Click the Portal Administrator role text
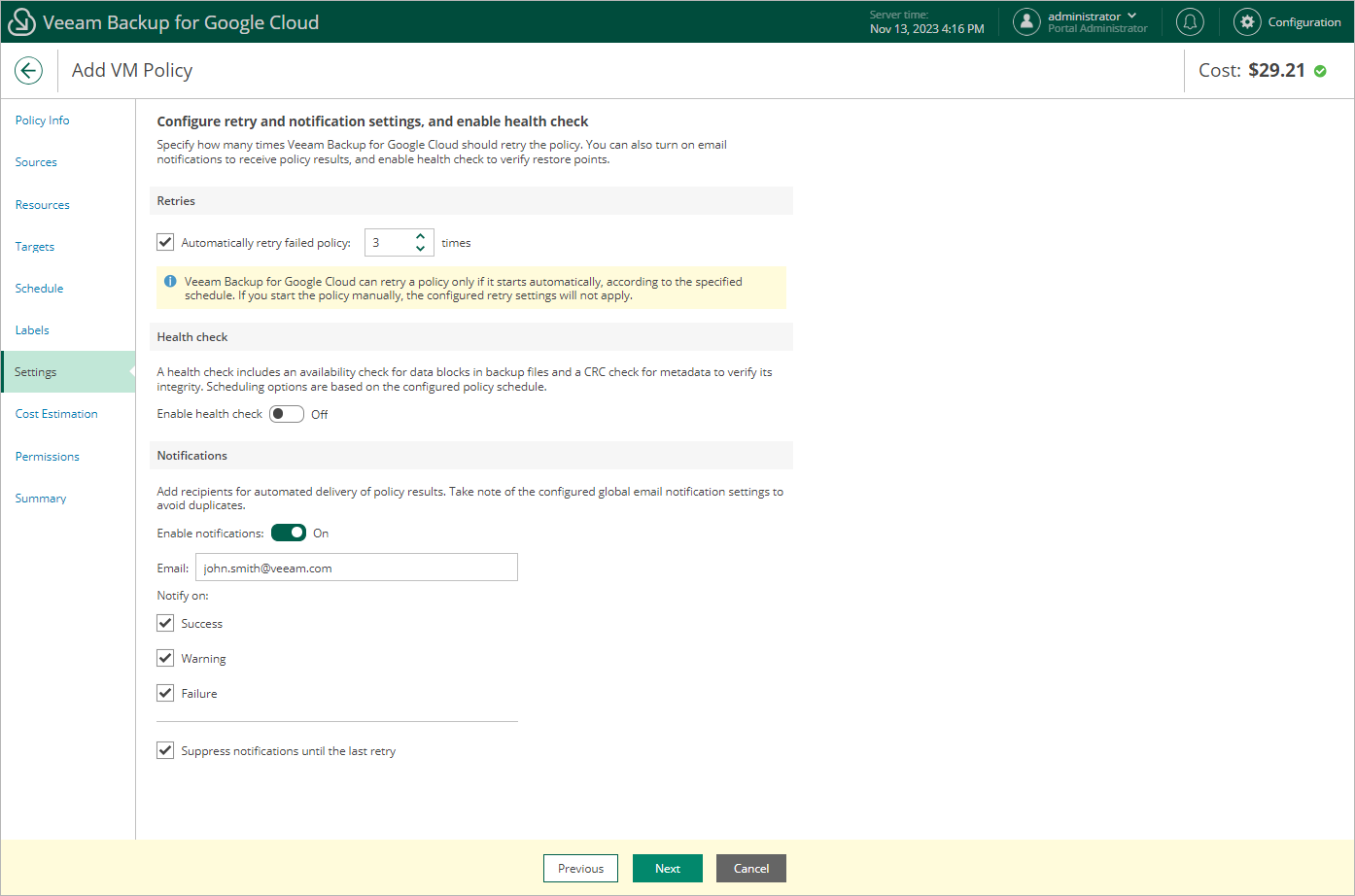This screenshot has width=1355, height=896. click(1097, 29)
